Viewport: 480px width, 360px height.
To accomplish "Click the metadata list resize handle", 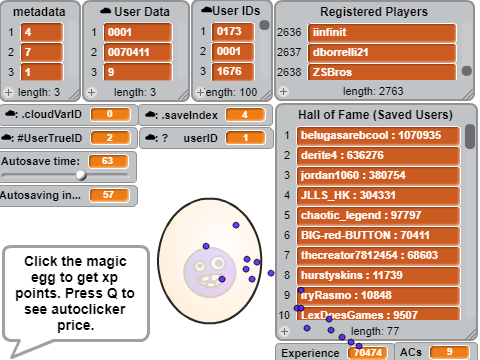I will (74, 95).
